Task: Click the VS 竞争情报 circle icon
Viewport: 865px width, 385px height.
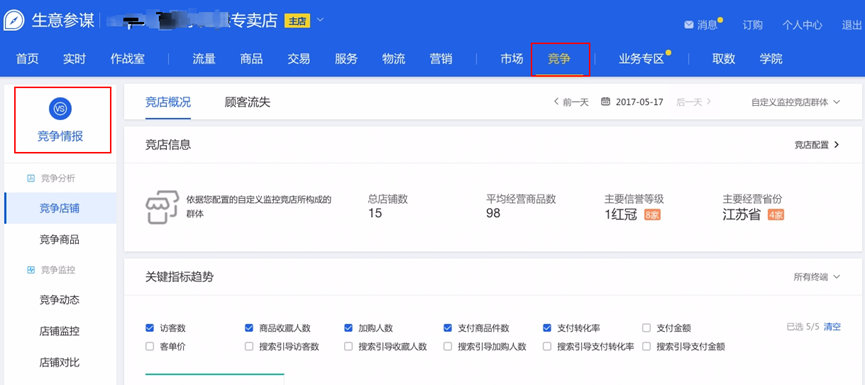Action: click(x=60, y=109)
